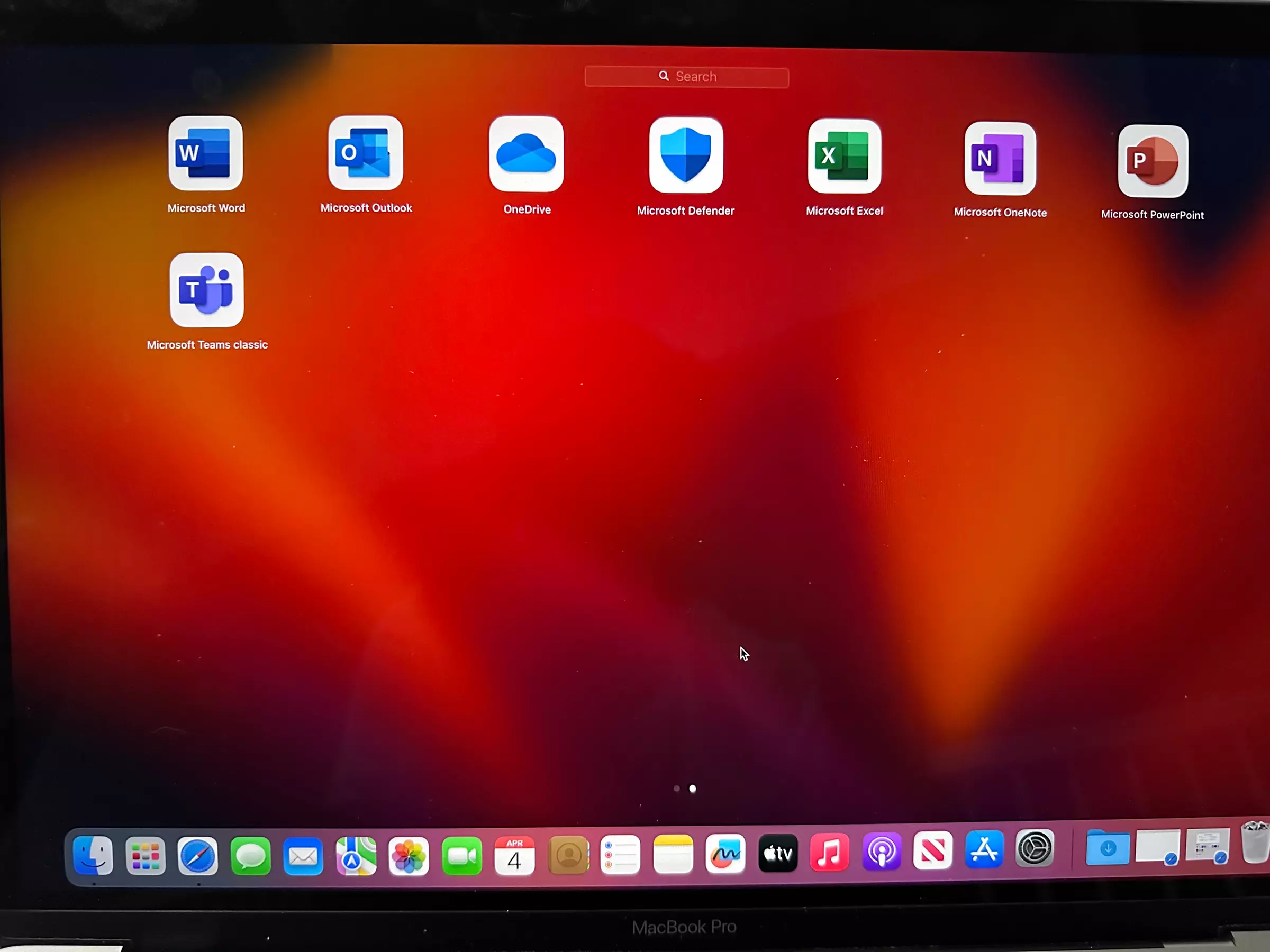1270x952 pixels.
Task: Open the OneDrive cloud app
Action: point(527,154)
